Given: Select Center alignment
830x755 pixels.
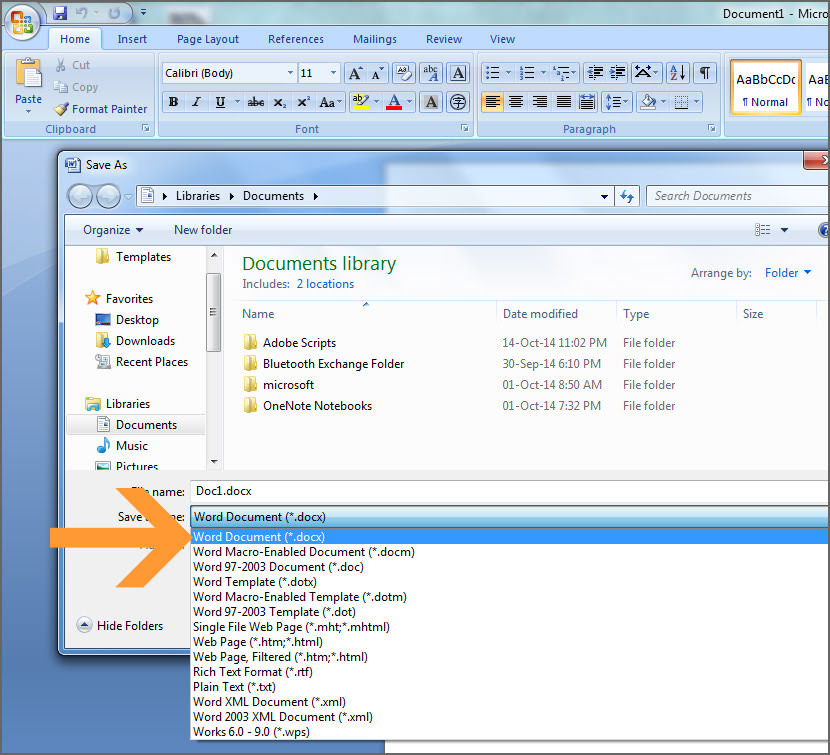Looking at the screenshot, I should click(516, 102).
